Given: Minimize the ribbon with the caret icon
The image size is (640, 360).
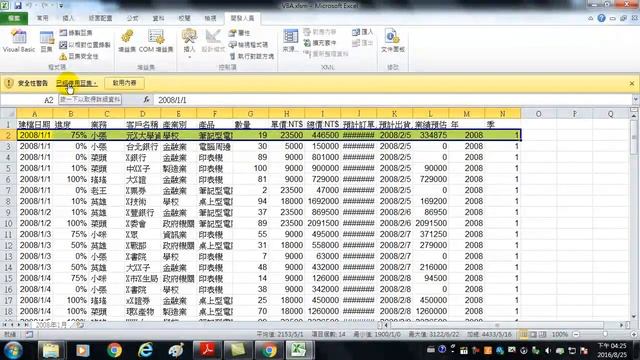Looking at the screenshot, I should [591, 18].
